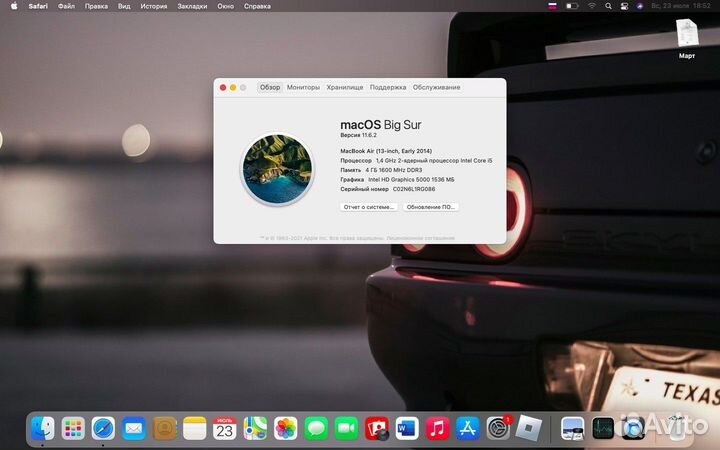Viewport: 720px width, 450px height.
Task: Click the 4 ГБ 1600 MHz DDR3 memory value
Action: point(394,170)
